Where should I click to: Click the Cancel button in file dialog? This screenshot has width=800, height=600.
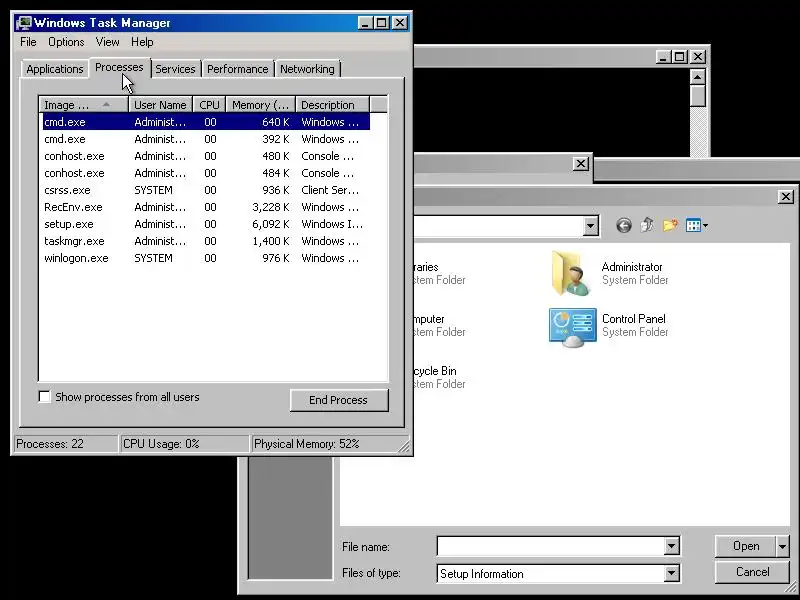pos(752,572)
